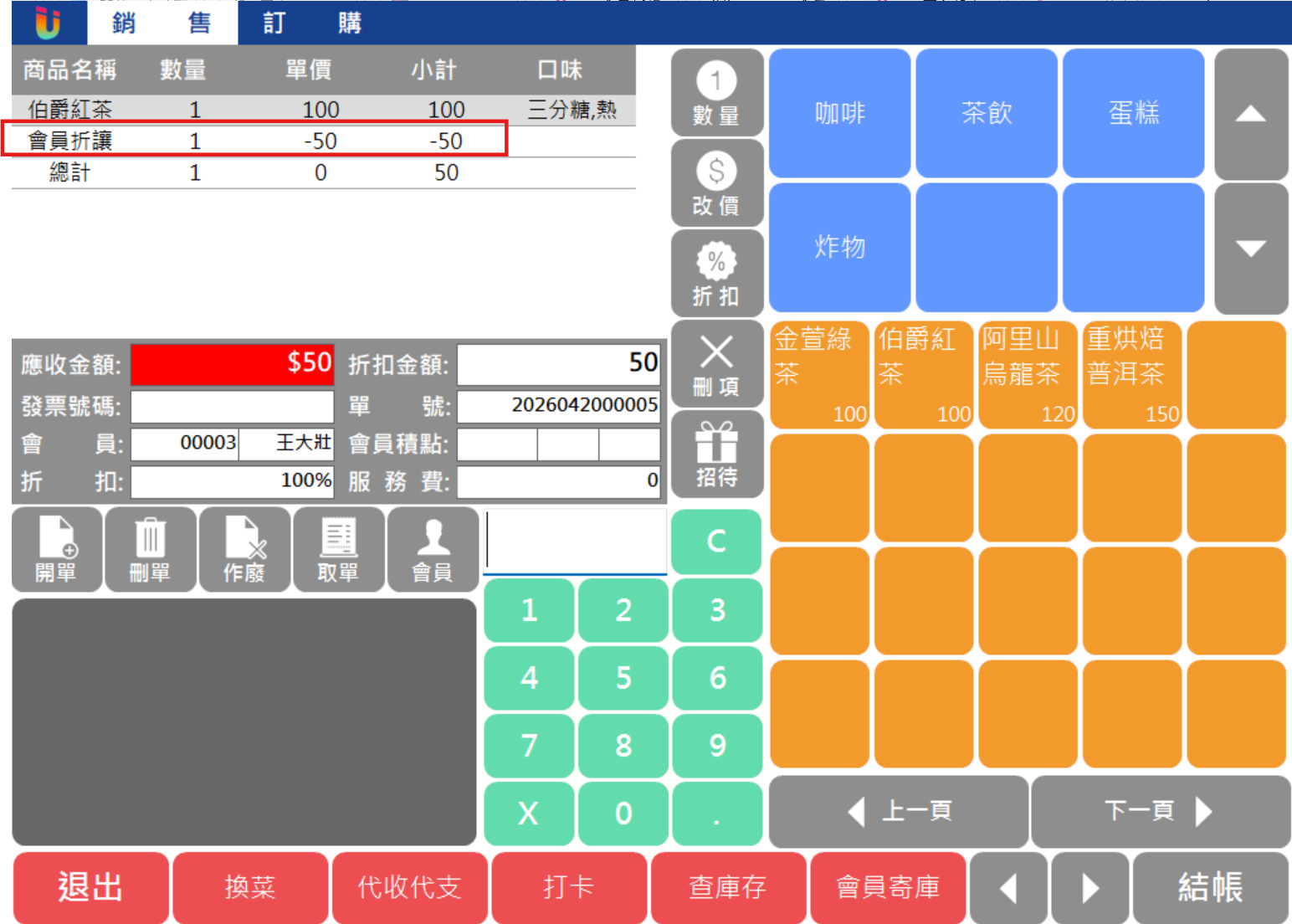Screen dimensions: 1292x924
Task: Move category list up with the up arrow
Action: (x=1251, y=114)
